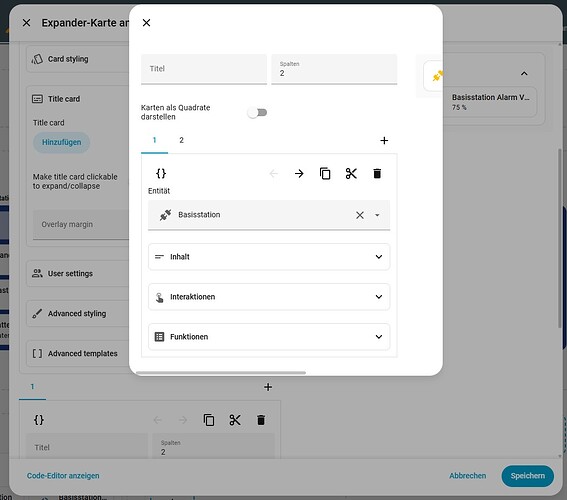Click the Overlay margin field
The width and height of the screenshot is (567, 500).
coord(81,225)
